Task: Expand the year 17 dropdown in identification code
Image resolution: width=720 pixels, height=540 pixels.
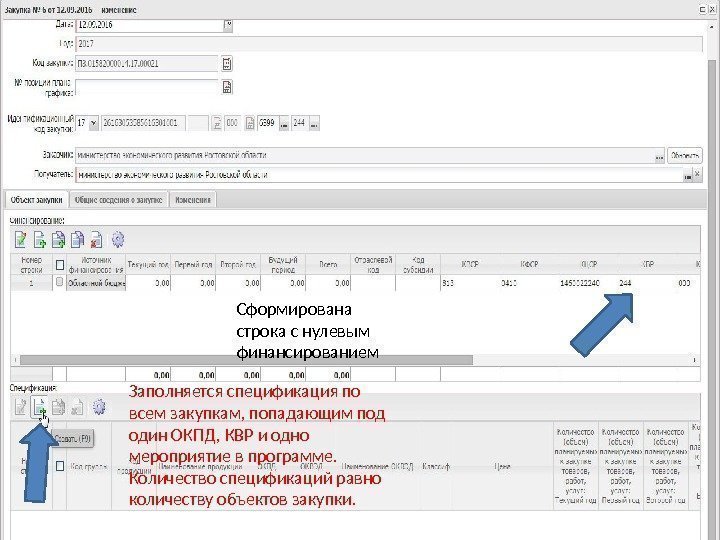Action: (x=93, y=123)
